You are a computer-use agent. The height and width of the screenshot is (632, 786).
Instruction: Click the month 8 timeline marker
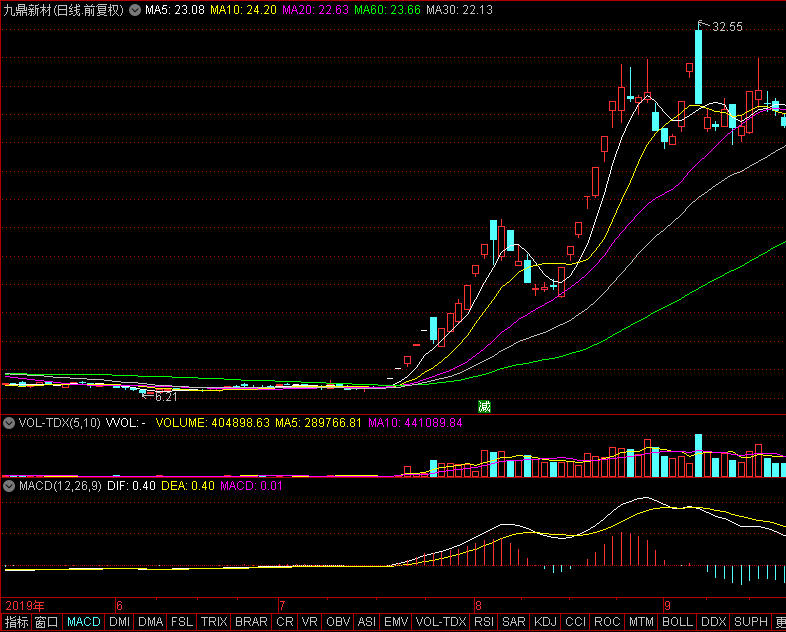click(x=478, y=605)
